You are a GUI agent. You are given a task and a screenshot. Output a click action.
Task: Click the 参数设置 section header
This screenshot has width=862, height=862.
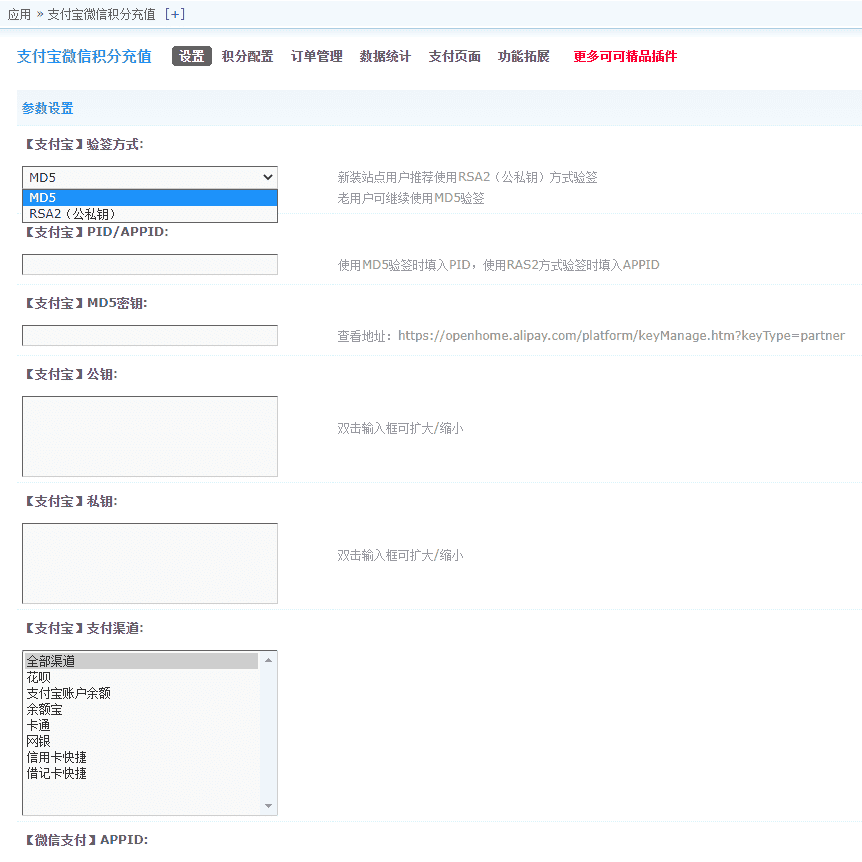(x=48, y=108)
